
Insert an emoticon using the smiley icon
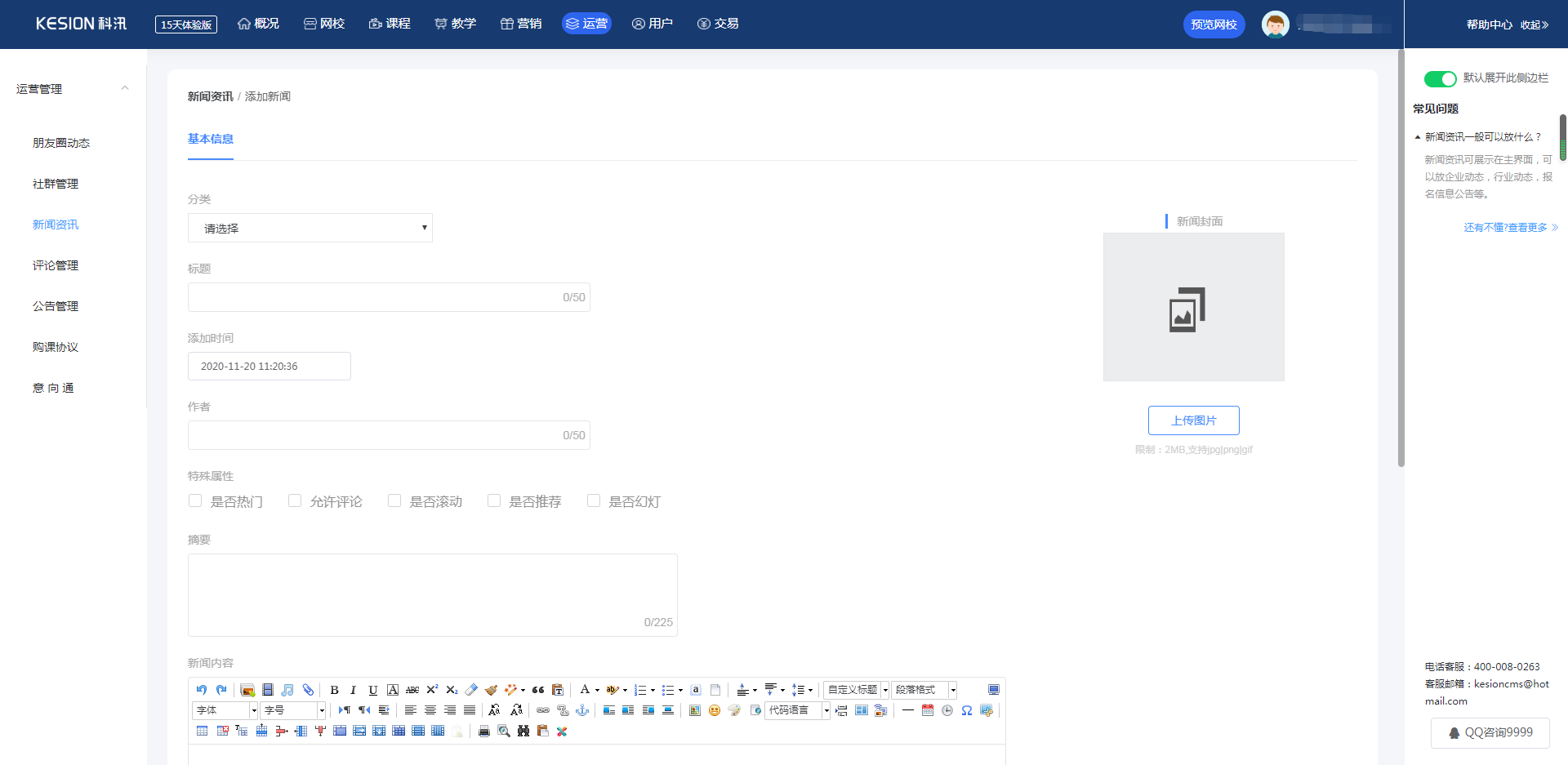[x=715, y=710]
